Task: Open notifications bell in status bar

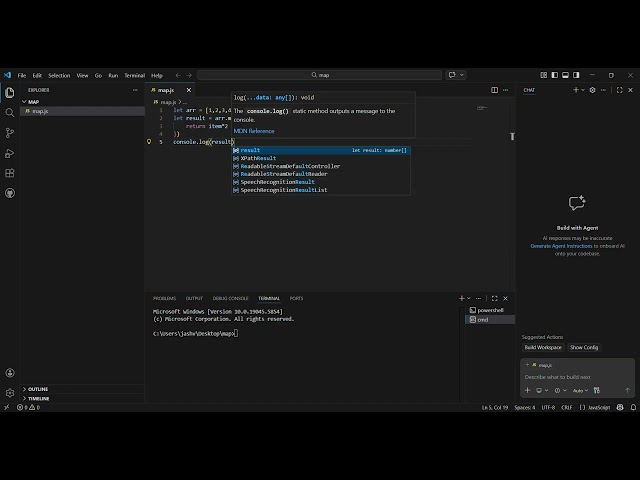Action: pos(633,407)
